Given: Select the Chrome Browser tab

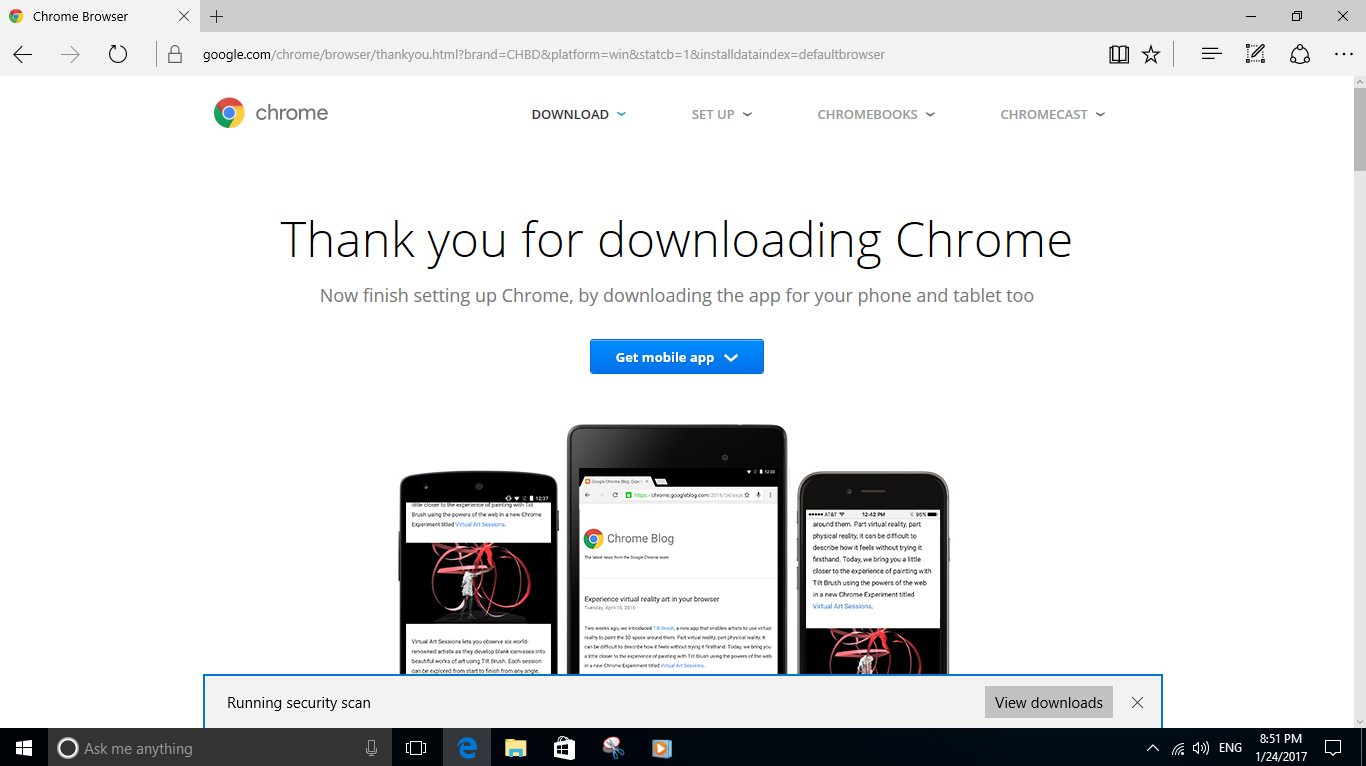Looking at the screenshot, I should 98,16.
